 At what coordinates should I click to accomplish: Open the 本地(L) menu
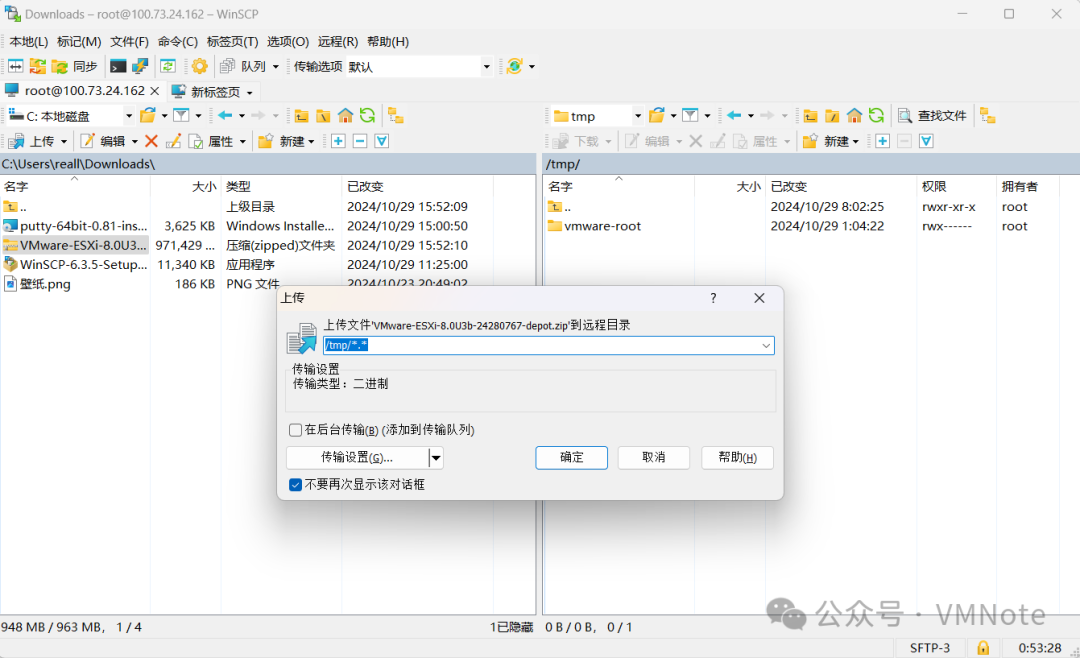[29, 42]
